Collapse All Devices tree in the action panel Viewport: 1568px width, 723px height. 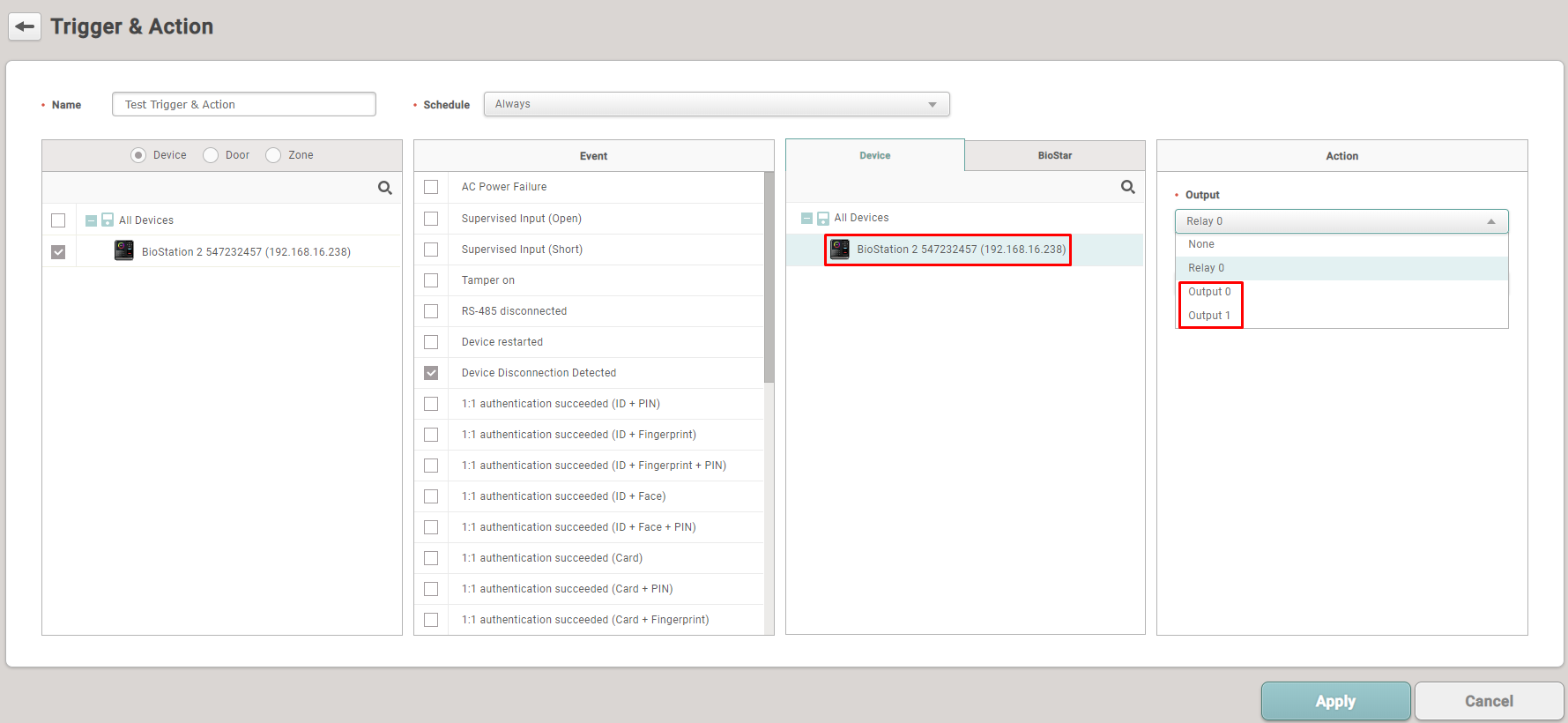click(x=806, y=218)
